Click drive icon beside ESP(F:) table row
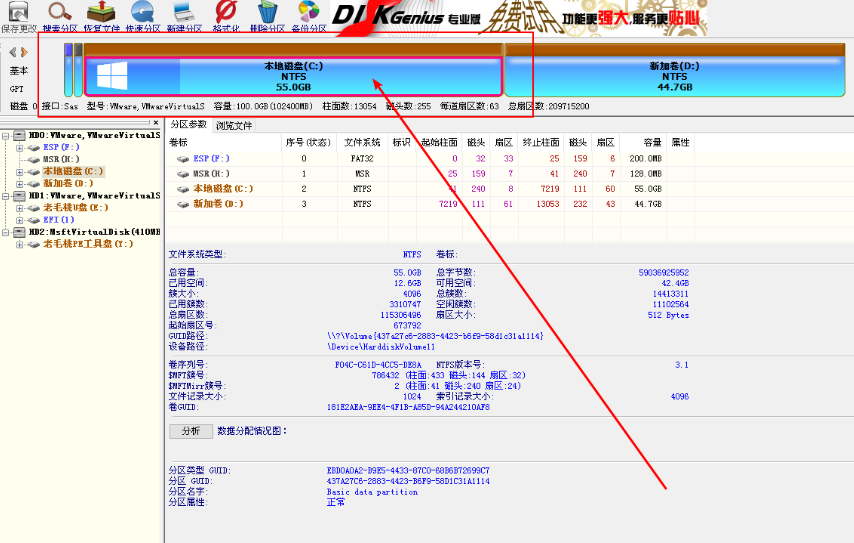The image size is (854, 543). (183, 159)
